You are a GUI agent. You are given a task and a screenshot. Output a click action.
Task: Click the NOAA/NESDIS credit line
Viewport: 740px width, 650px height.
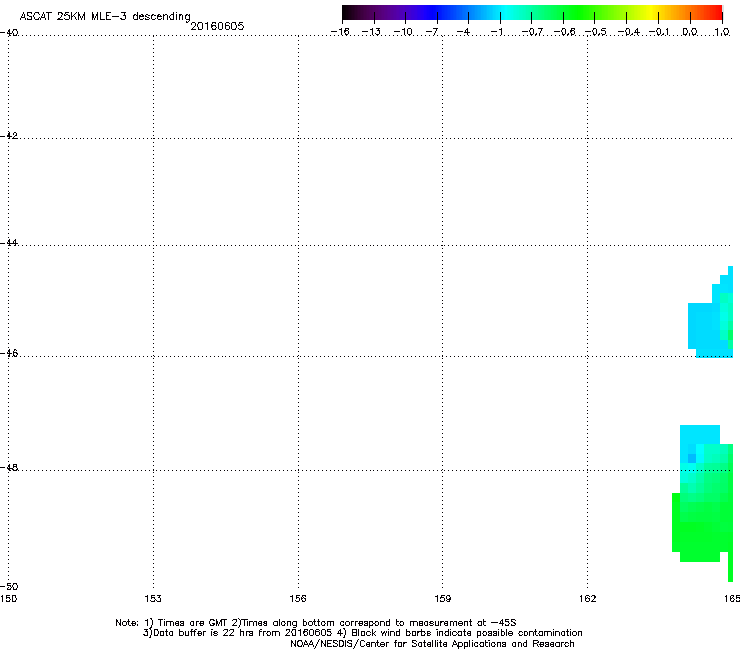tap(432, 644)
